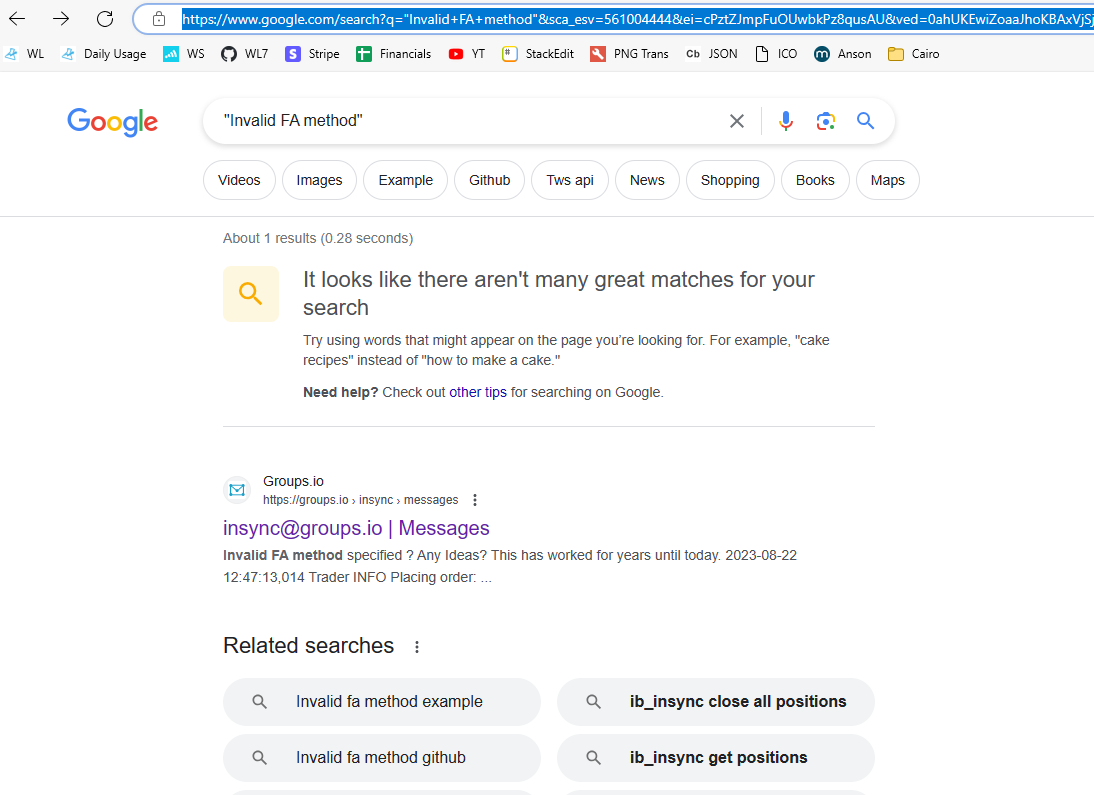The height and width of the screenshot is (795, 1094).
Task: Open the Groups.io result three-dot menu
Action: click(x=475, y=500)
